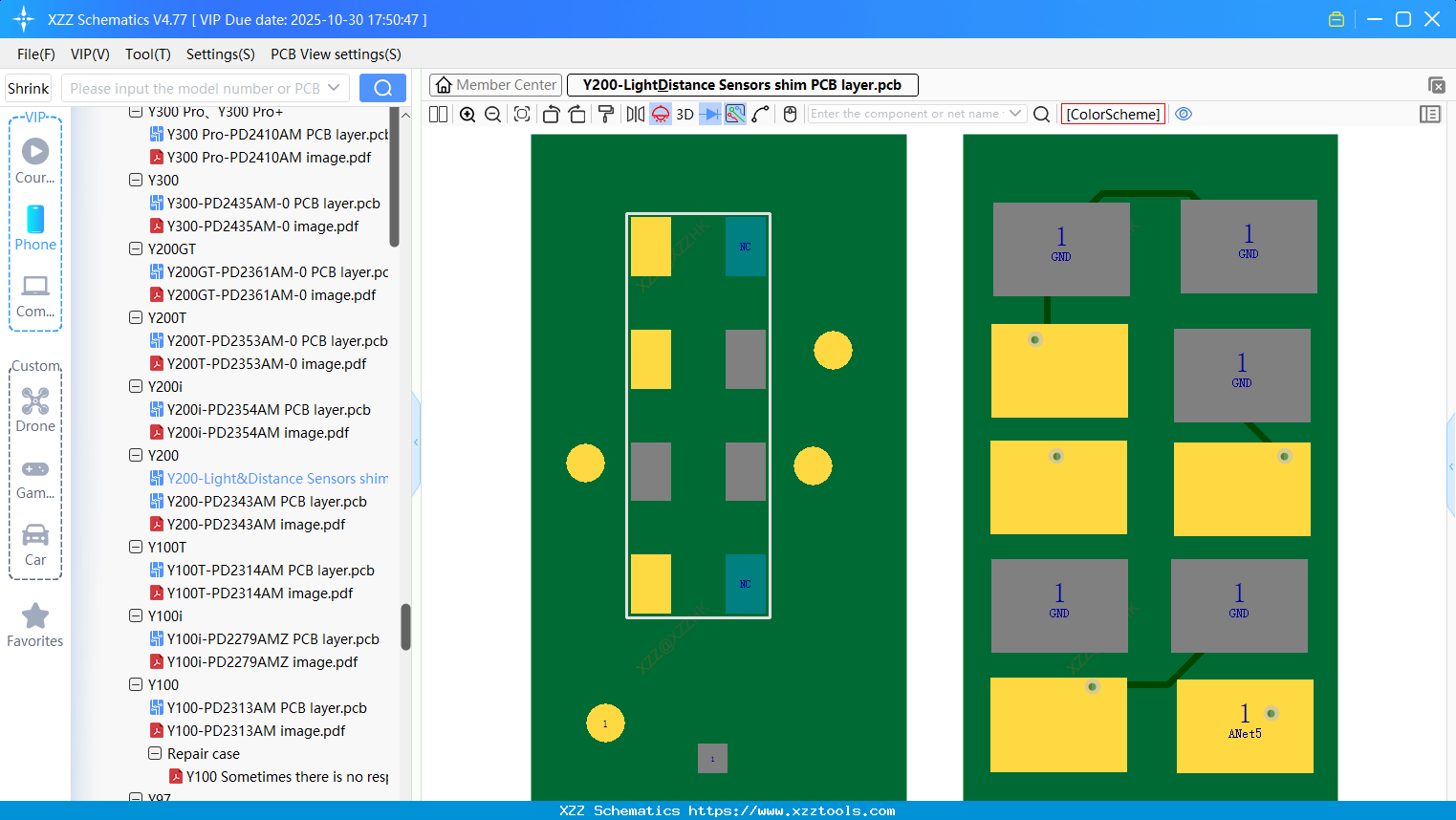The width and height of the screenshot is (1456, 820).
Task: Switch to 3D board view
Action: coord(684,114)
